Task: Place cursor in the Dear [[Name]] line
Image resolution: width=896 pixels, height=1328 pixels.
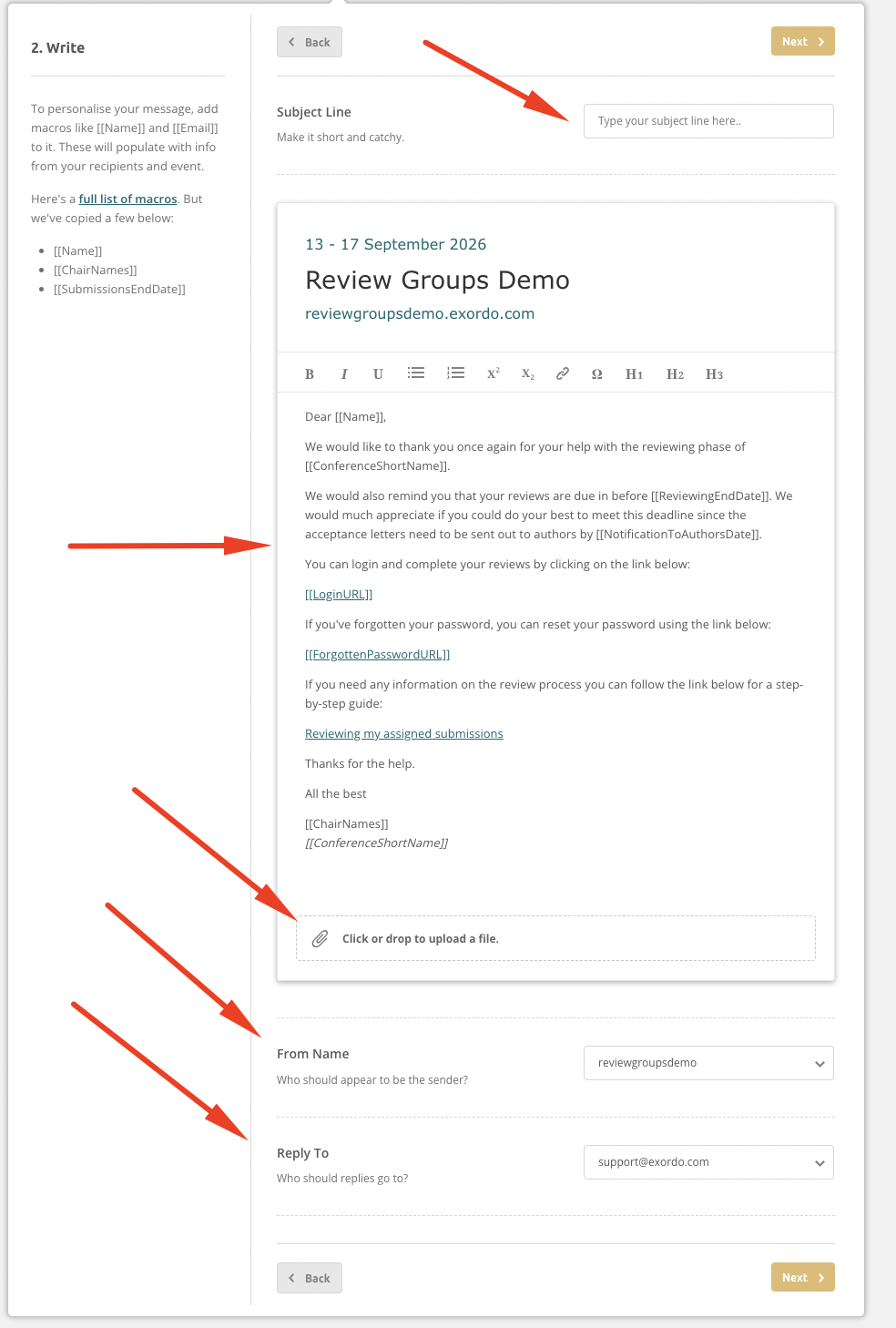Action: pyautogui.click(x=346, y=416)
